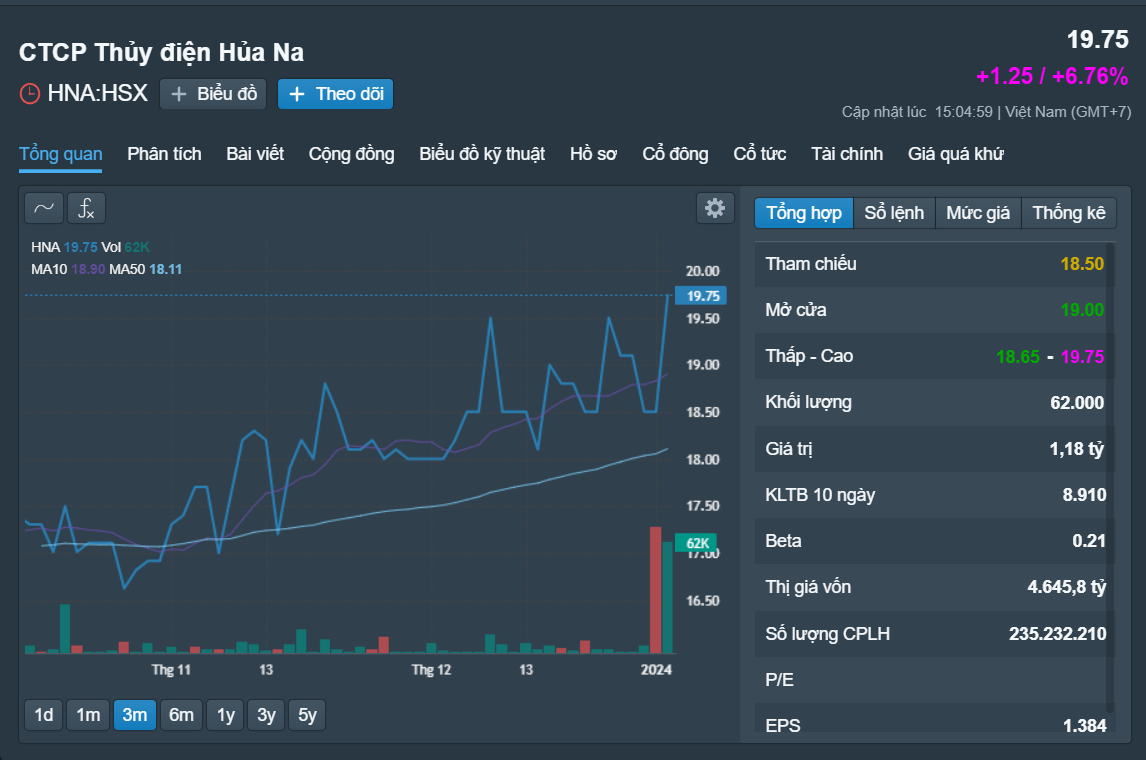Select the 5y chart range
Viewport: 1146px width, 760px height.
307,715
